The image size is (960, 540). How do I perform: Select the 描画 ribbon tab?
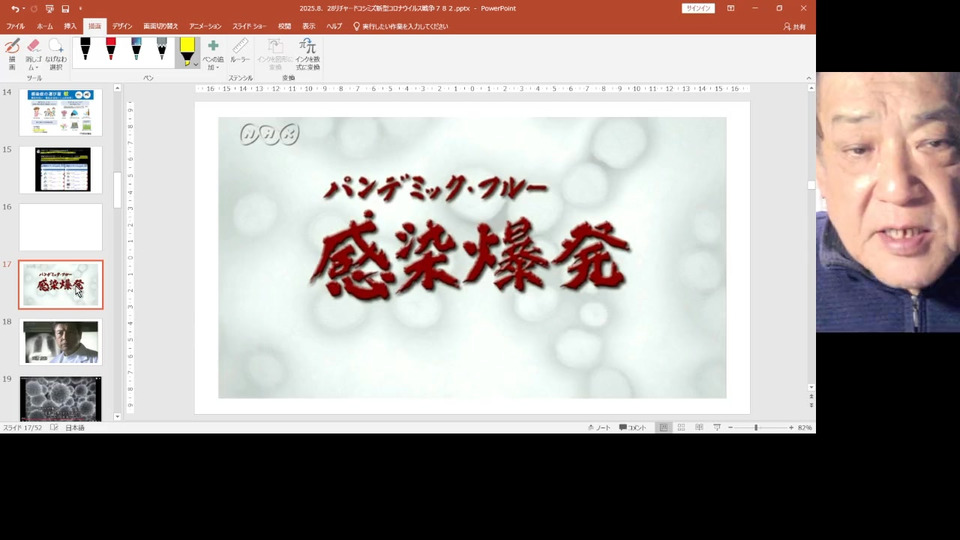(95, 26)
